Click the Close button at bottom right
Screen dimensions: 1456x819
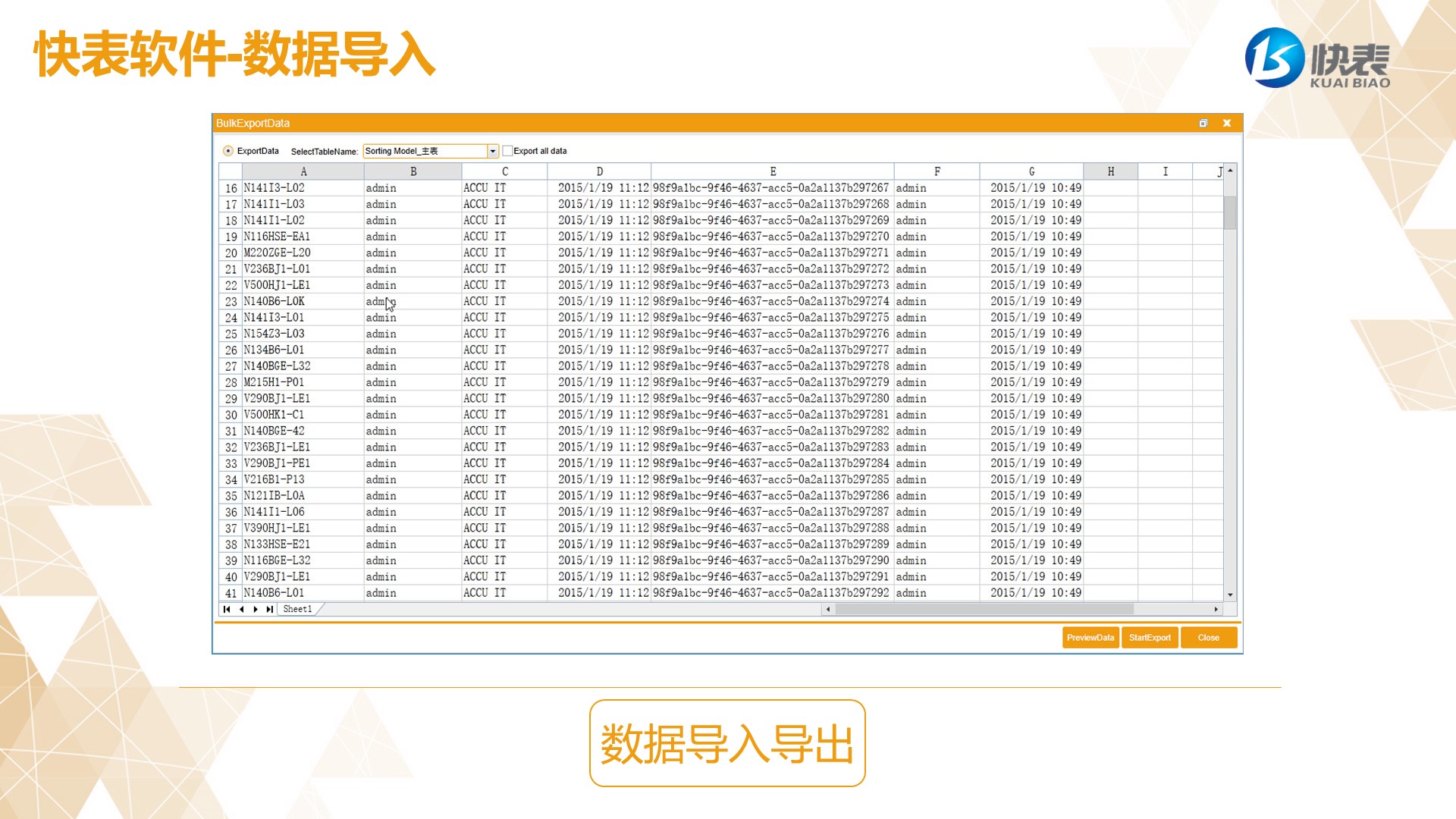pyautogui.click(x=1209, y=638)
